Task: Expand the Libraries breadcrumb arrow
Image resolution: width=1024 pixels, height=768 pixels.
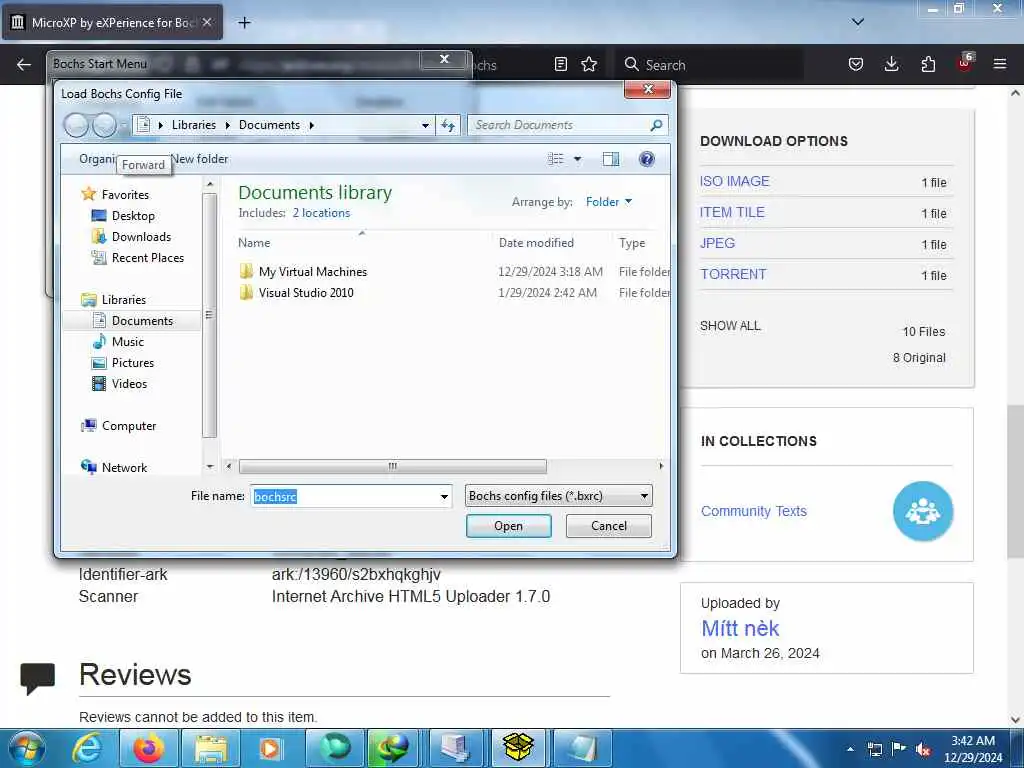Action: pyautogui.click(x=227, y=125)
